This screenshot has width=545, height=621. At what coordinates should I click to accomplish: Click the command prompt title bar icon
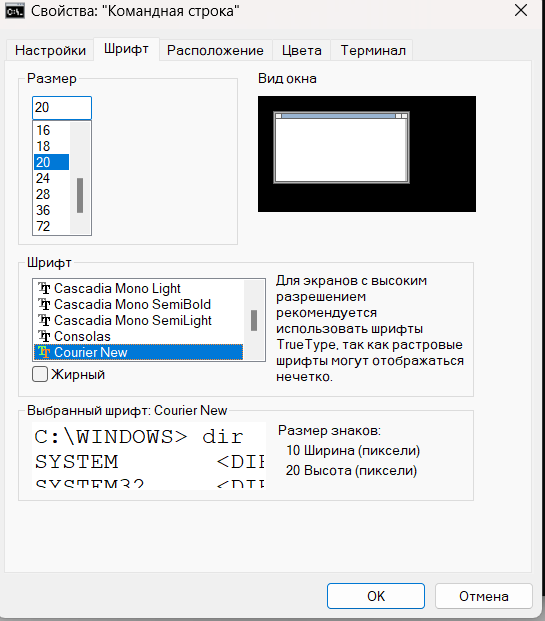(x=15, y=11)
